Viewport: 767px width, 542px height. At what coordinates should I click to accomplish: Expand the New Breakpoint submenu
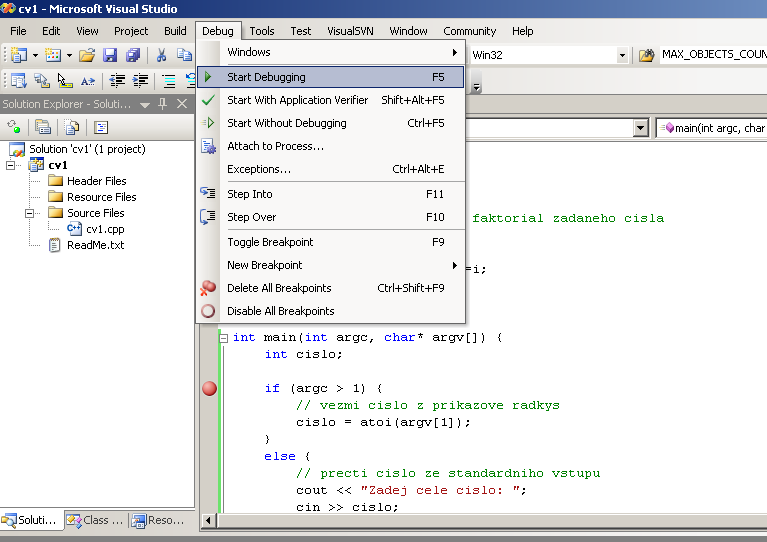pyautogui.click(x=331, y=265)
